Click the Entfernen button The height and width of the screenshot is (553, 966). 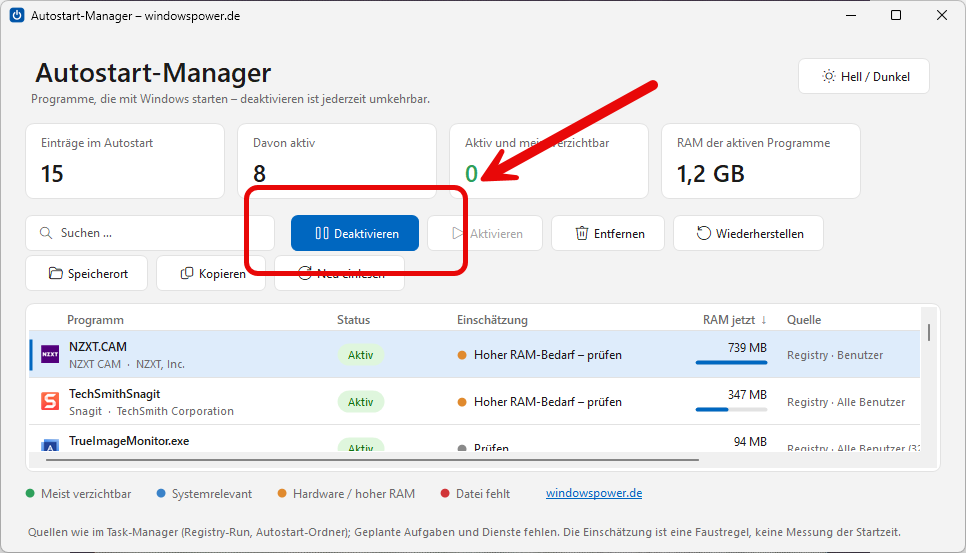(608, 233)
